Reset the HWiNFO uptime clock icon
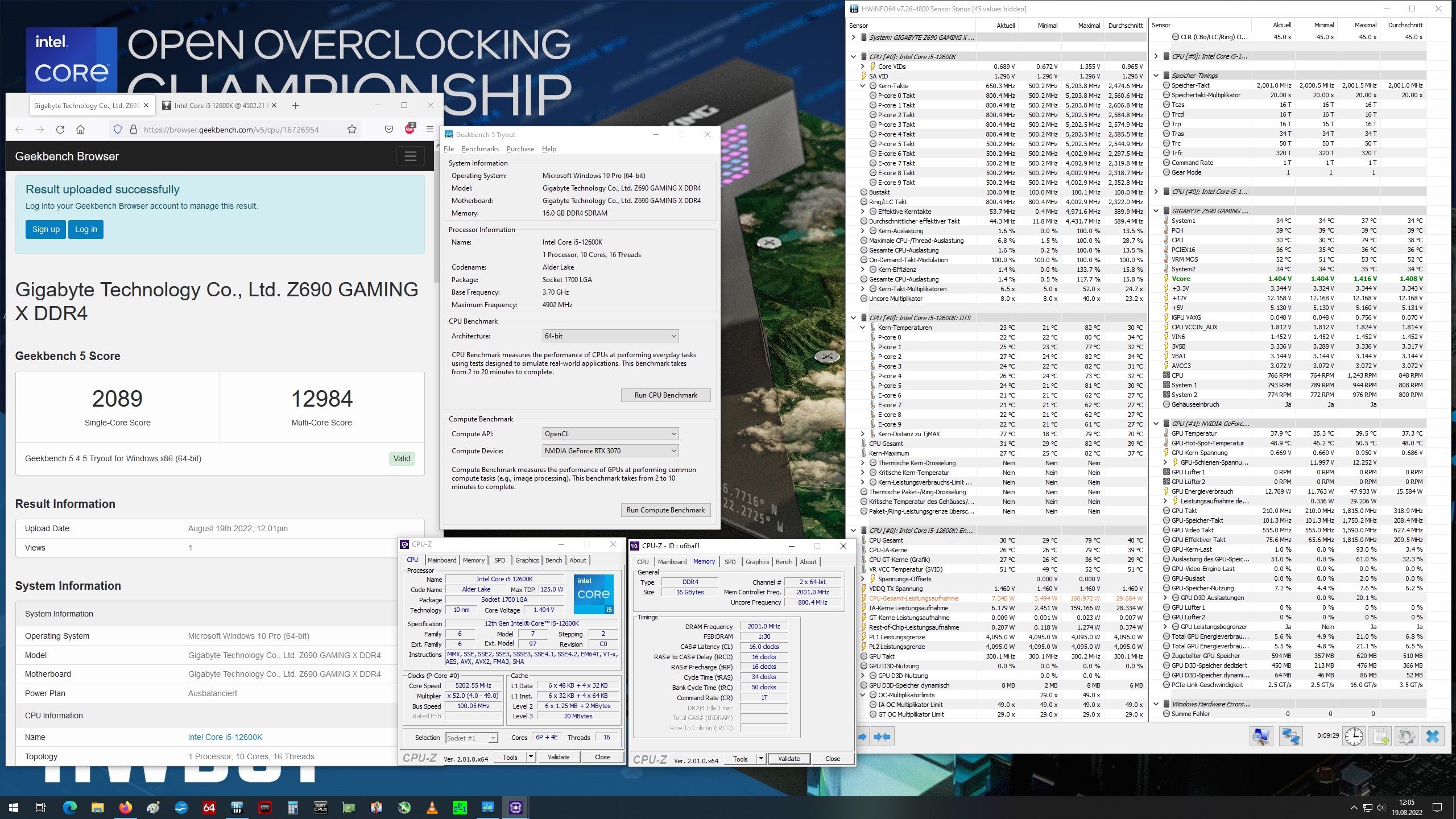This screenshot has height=819, width=1456. (1354, 736)
